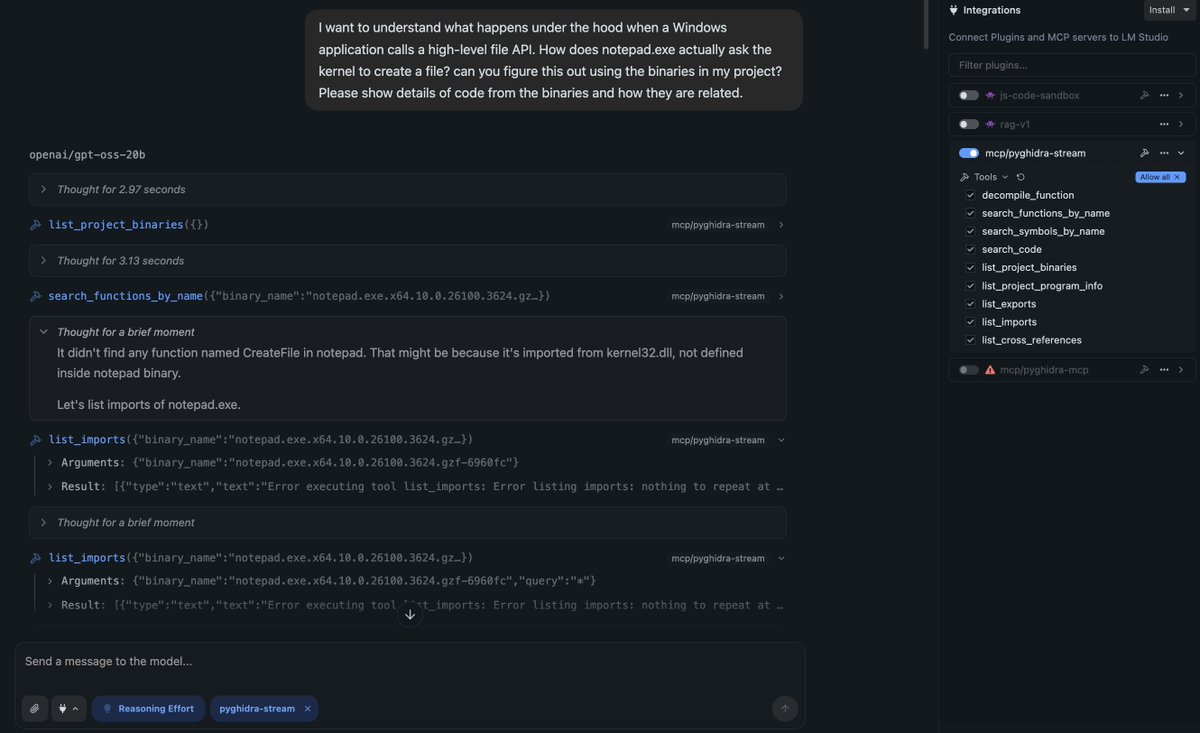Click the Reasoning Effort button
Image resolution: width=1200 pixels, height=733 pixels.
pyautogui.click(x=149, y=709)
